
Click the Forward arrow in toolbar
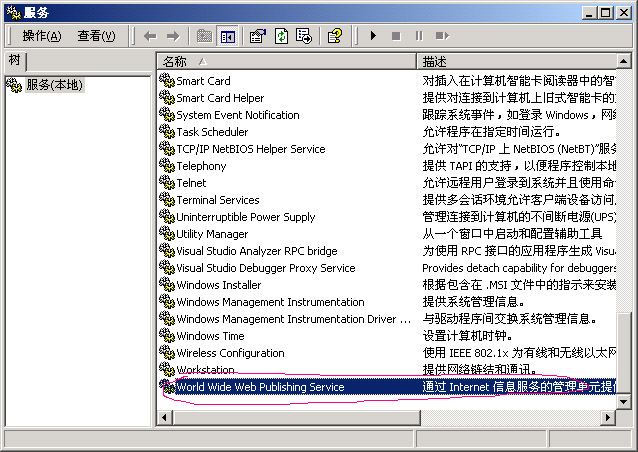point(173,36)
